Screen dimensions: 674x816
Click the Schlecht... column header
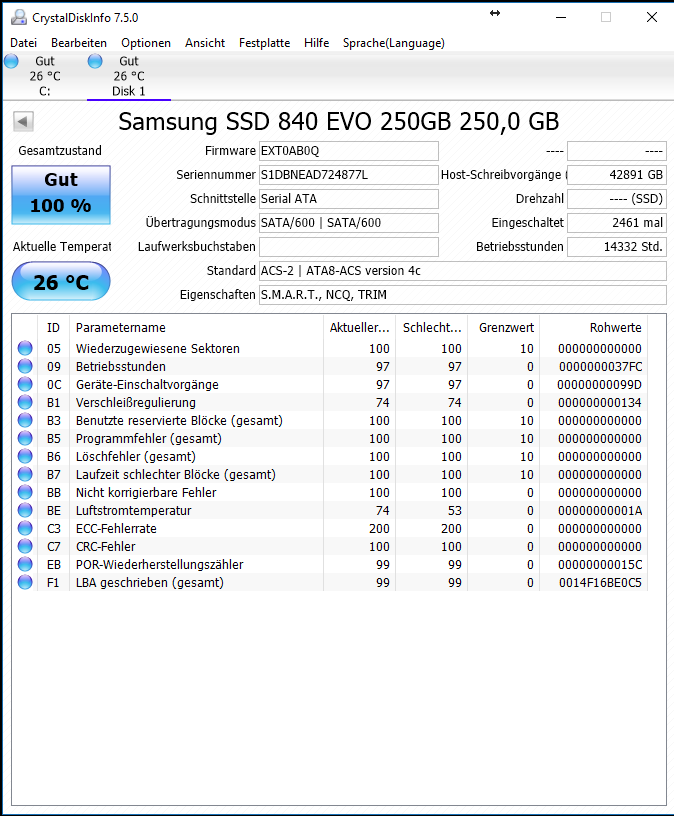tap(431, 328)
